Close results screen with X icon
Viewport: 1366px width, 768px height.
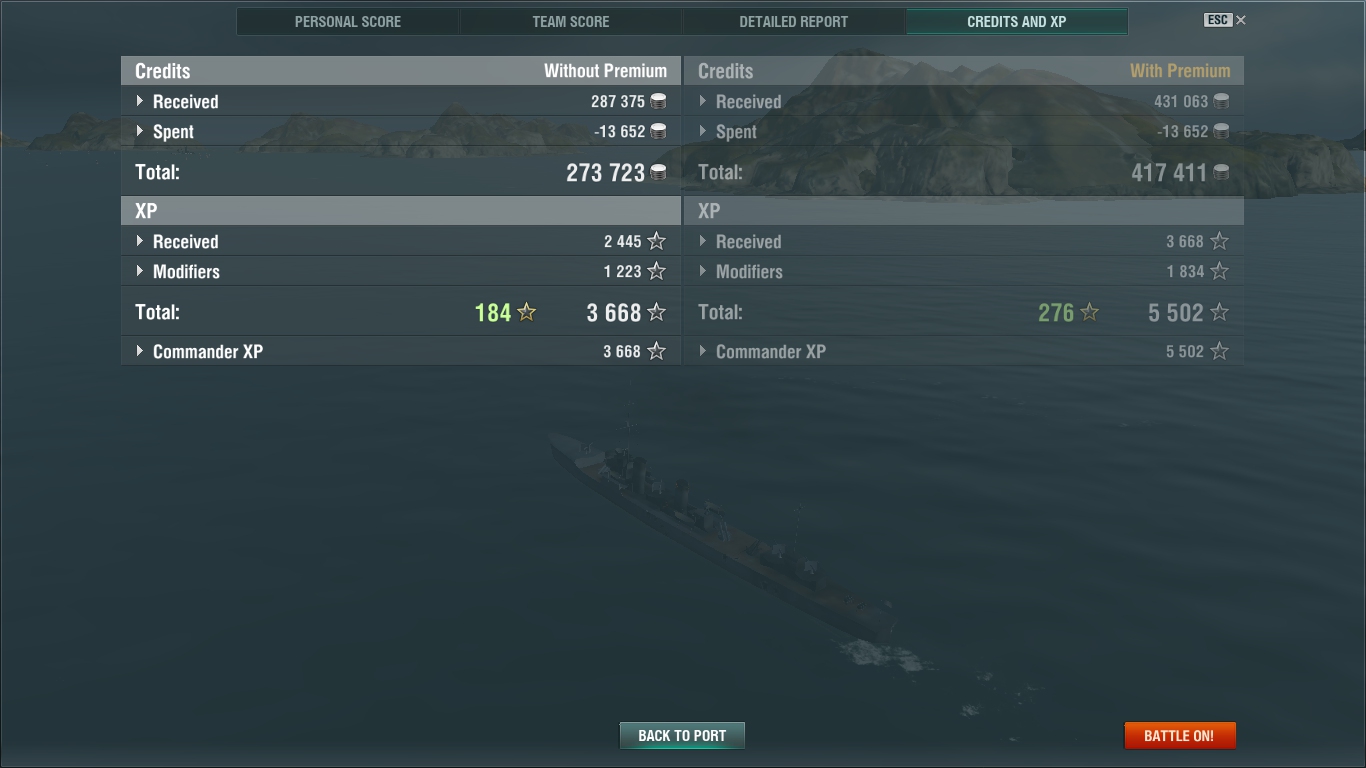tap(1241, 20)
